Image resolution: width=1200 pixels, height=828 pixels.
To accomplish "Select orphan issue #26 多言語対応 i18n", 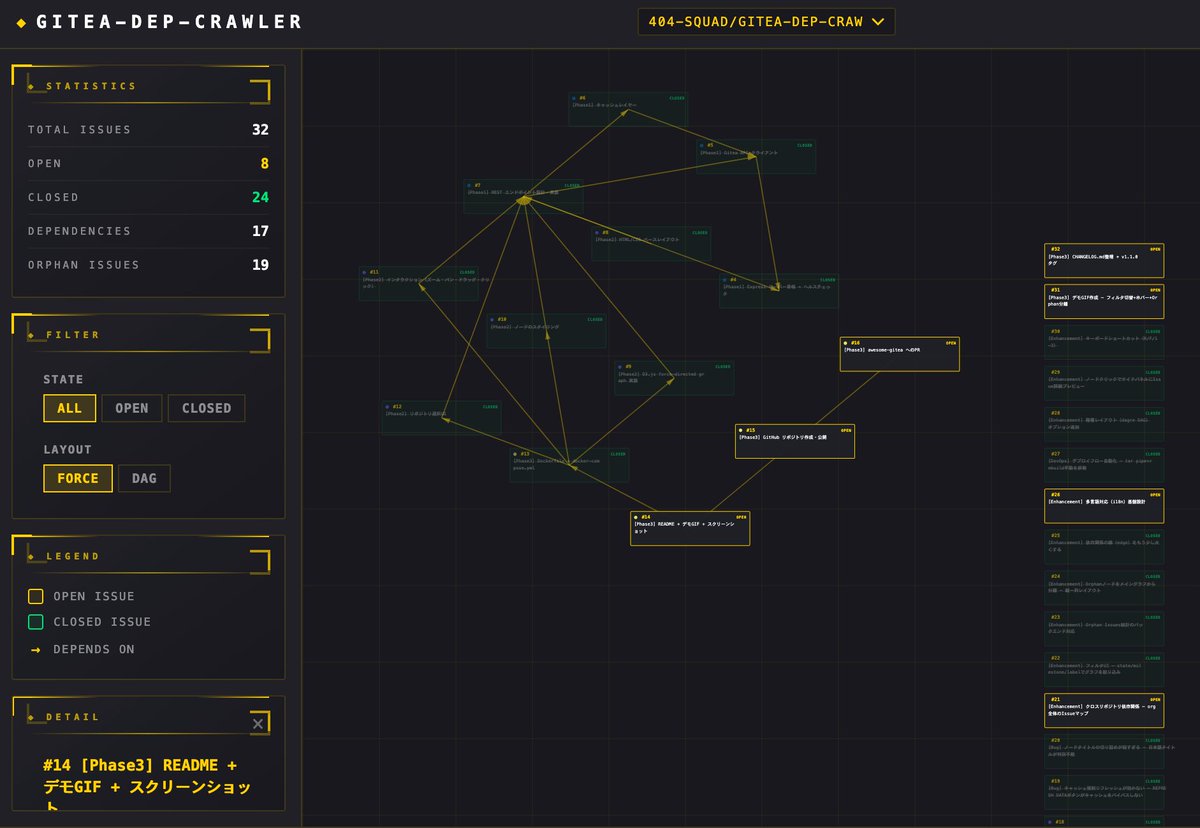I will [1104, 506].
